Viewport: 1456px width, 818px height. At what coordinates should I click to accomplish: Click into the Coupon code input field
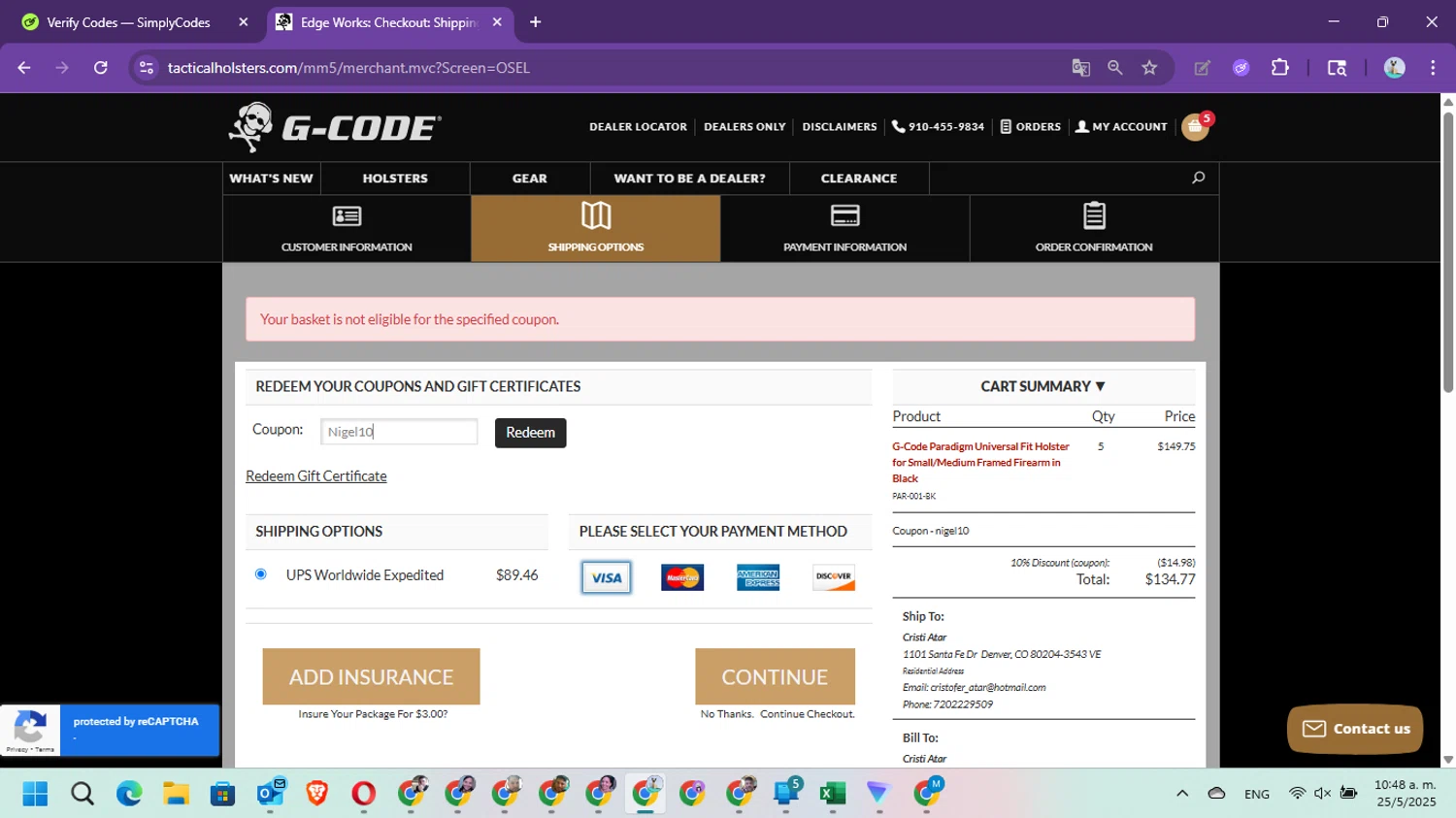pyautogui.click(x=399, y=432)
